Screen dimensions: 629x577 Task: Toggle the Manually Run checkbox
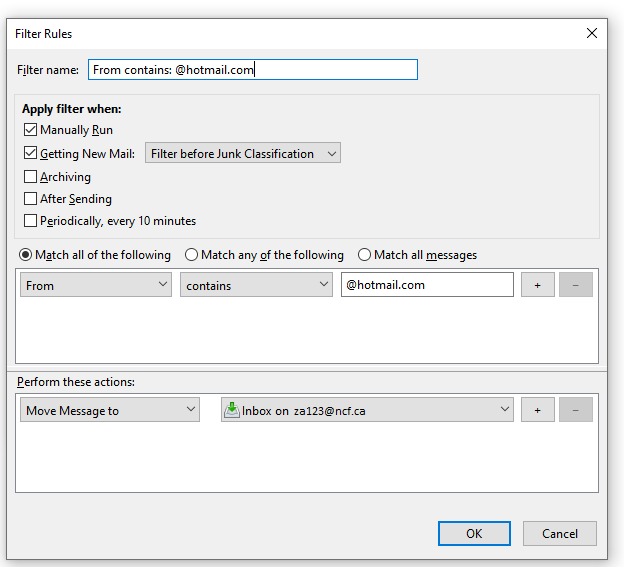point(30,130)
